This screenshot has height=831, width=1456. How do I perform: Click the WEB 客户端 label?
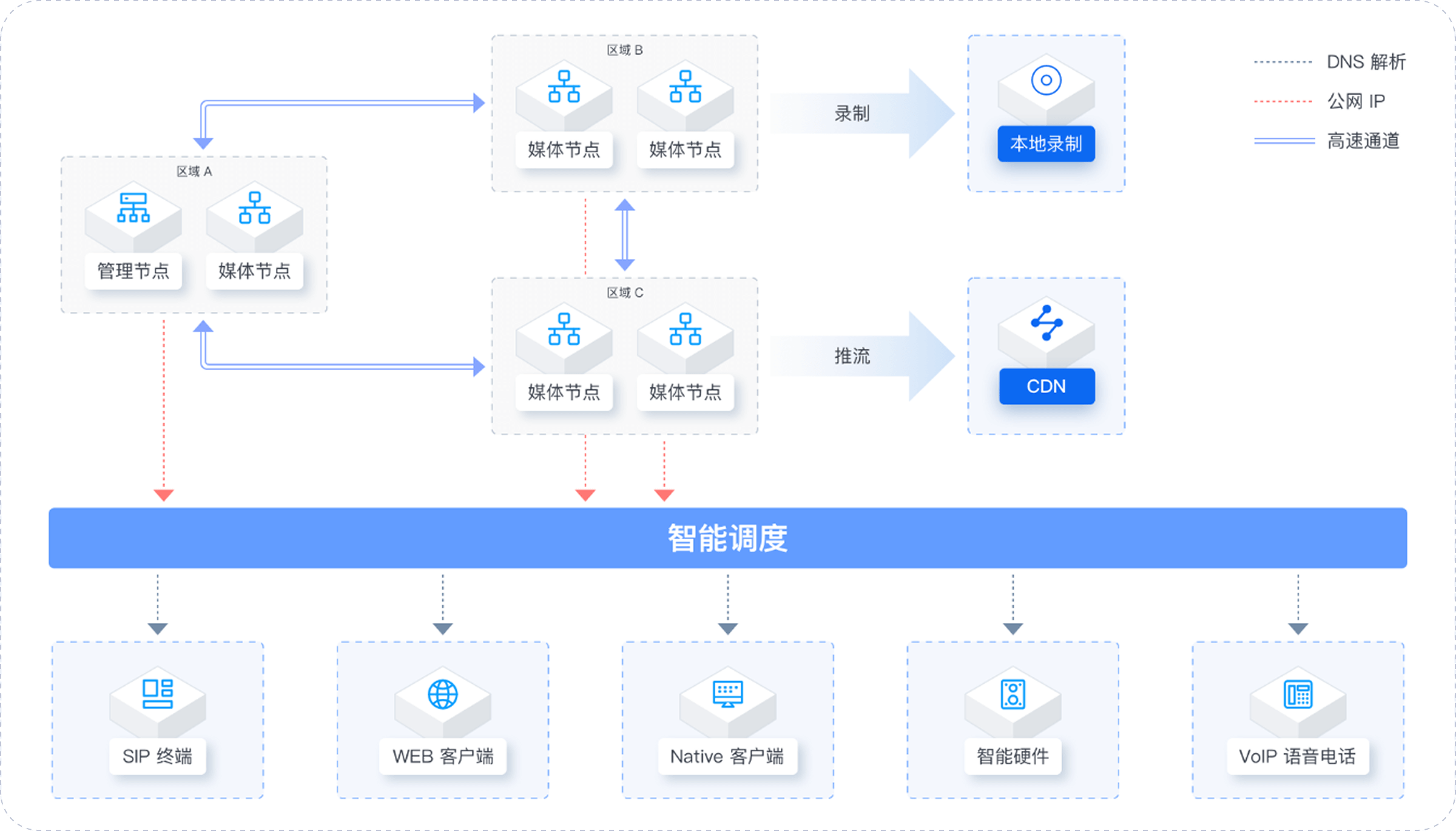[x=443, y=756]
